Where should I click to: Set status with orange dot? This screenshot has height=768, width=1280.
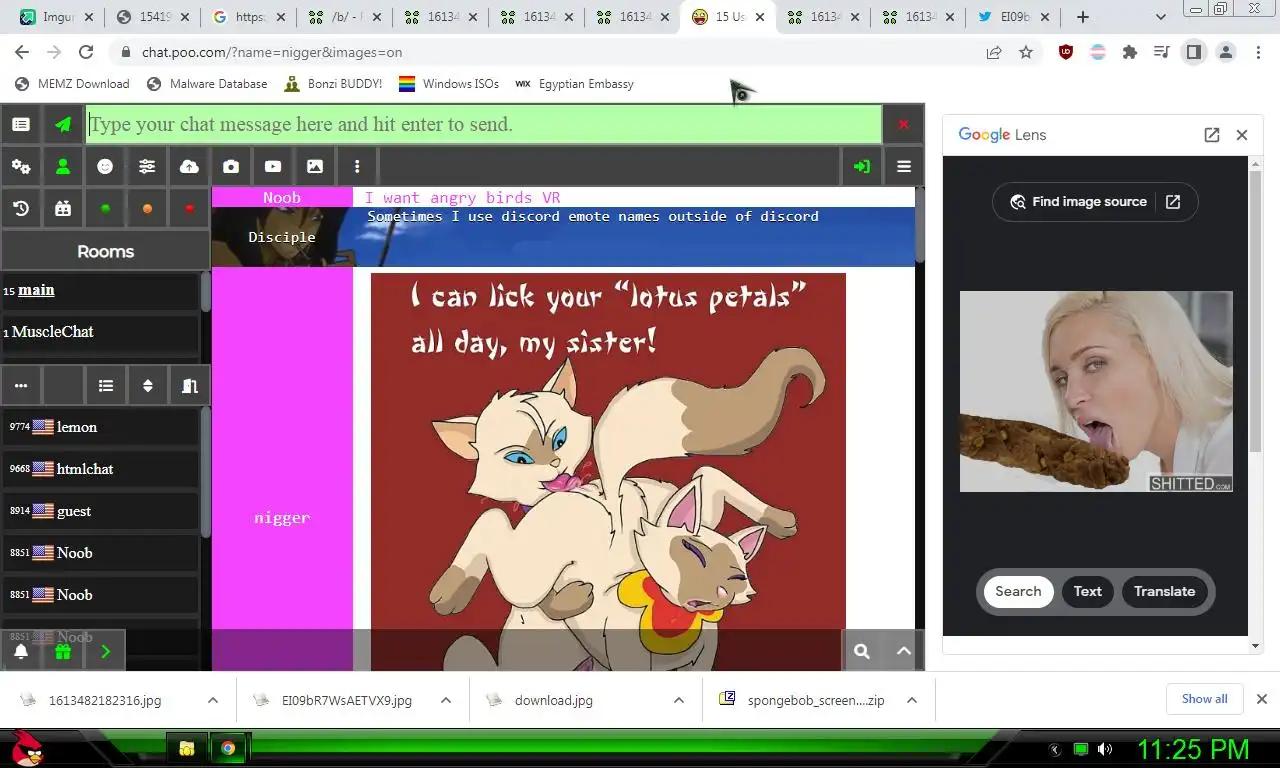[x=147, y=209]
